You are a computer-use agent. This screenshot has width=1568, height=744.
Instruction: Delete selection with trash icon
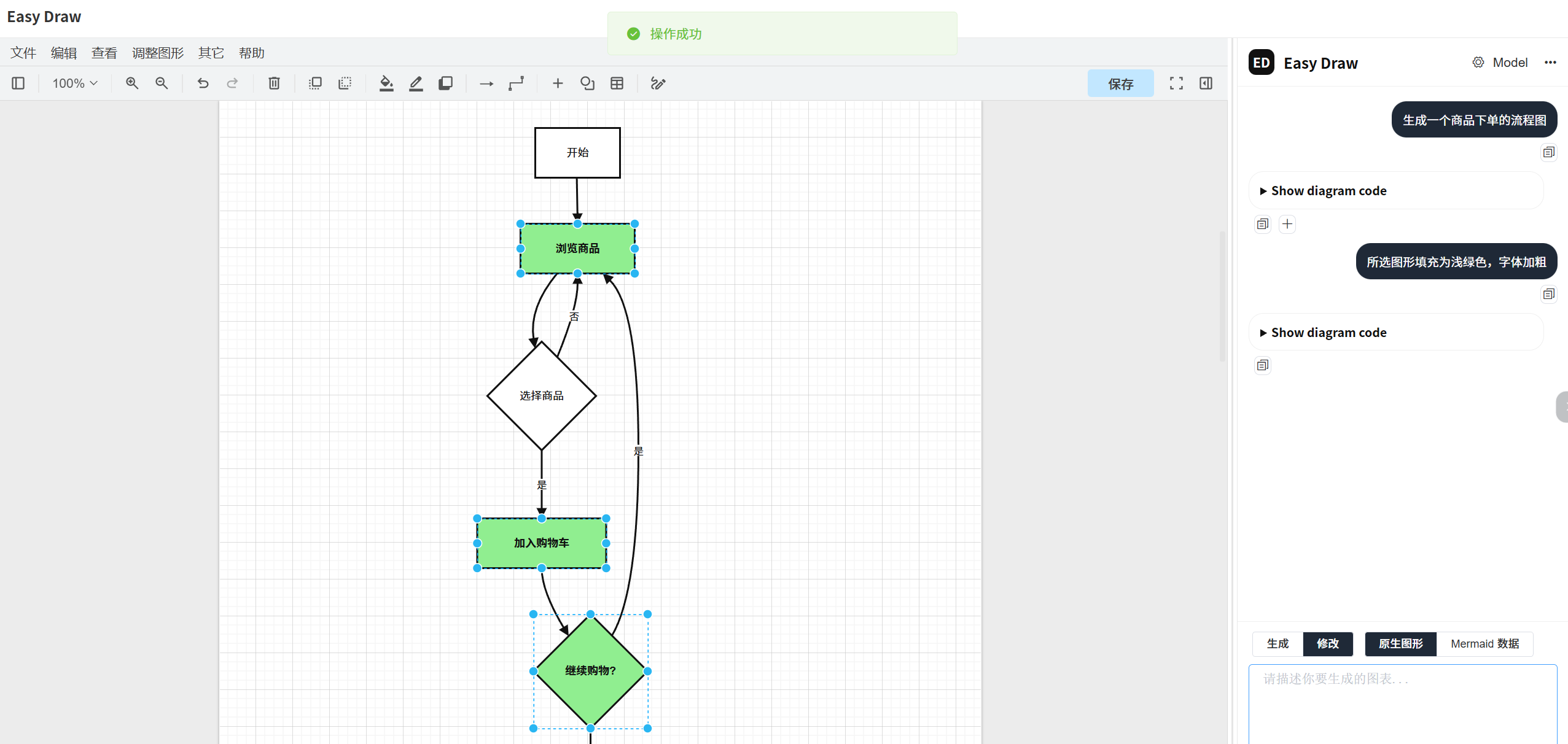click(274, 83)
